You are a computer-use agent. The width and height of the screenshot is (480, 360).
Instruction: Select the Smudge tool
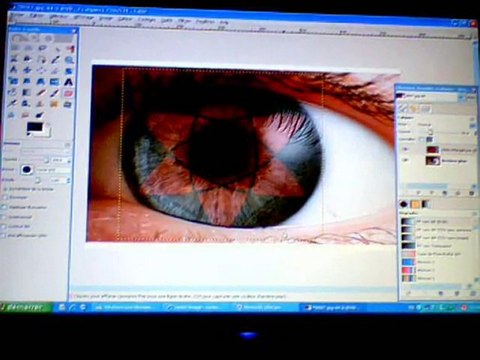[26, 115]
